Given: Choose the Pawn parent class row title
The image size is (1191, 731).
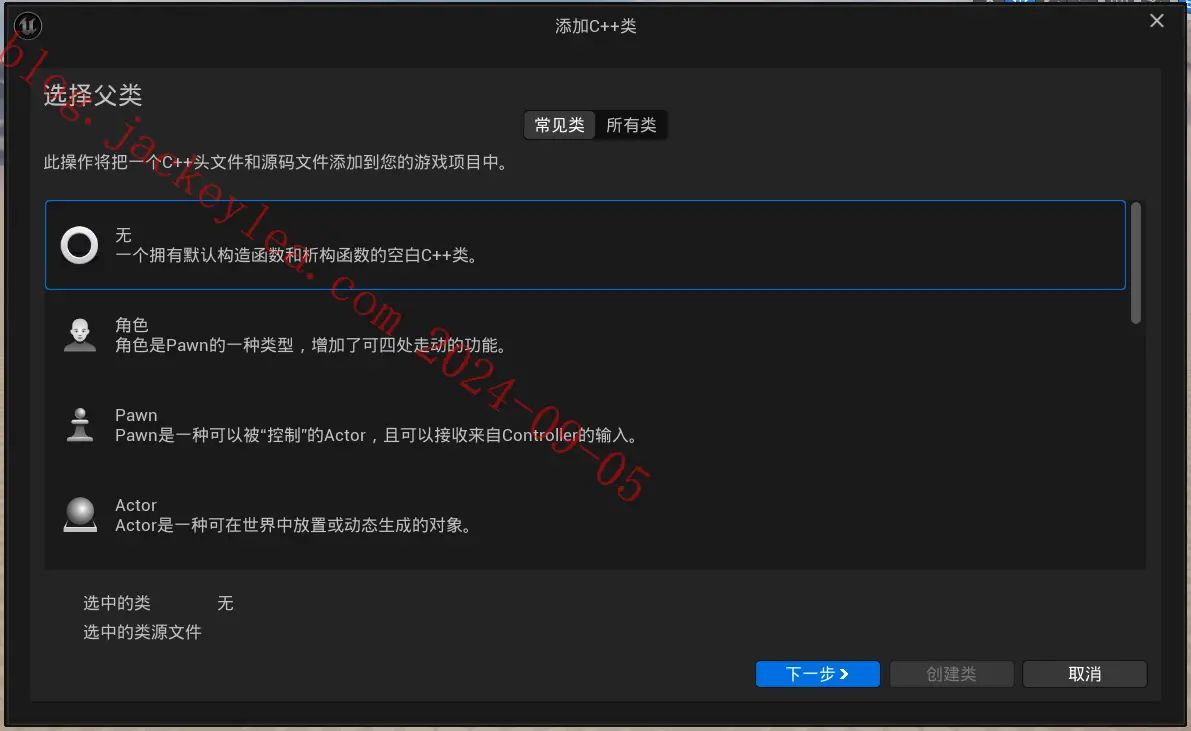Looking at the screenshot, I should point(136,415).
